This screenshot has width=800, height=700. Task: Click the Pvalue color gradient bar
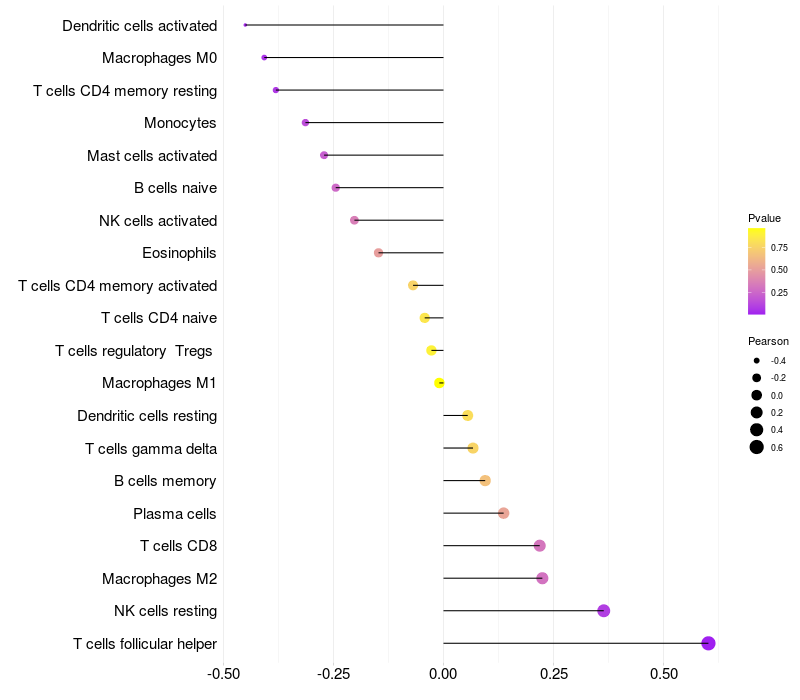pos(756,271)
